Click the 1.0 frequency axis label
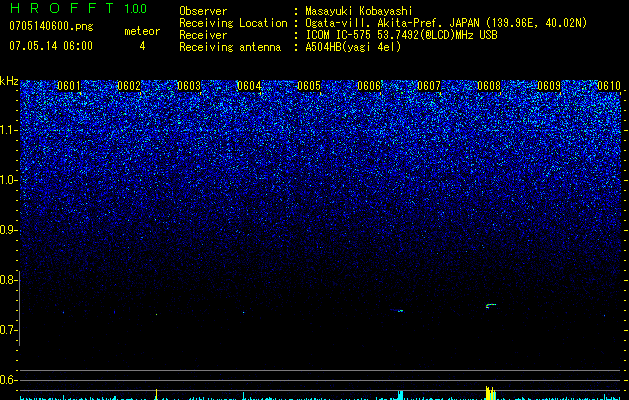 coord(9,180)
